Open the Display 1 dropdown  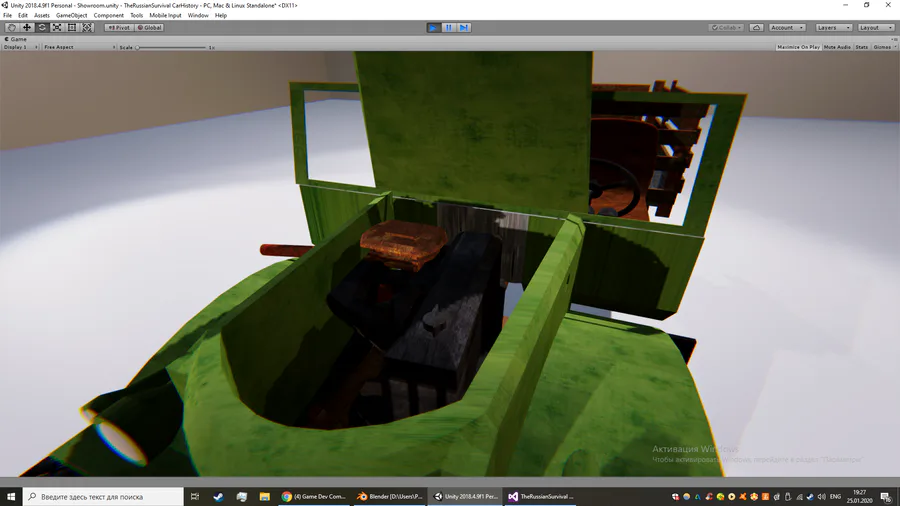point(20,47)
